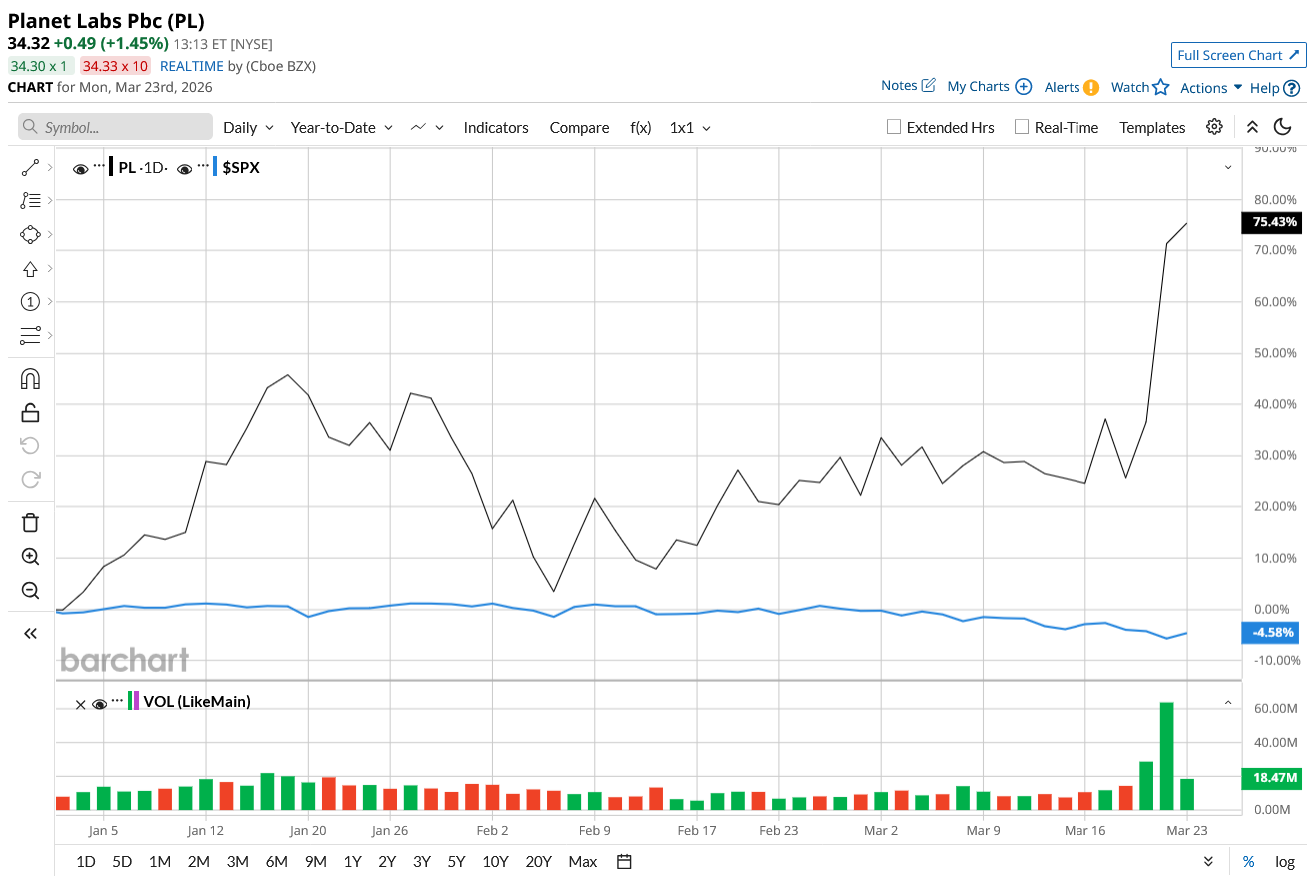
Task: Open the f(x) expressions menu
Action: 641,127
